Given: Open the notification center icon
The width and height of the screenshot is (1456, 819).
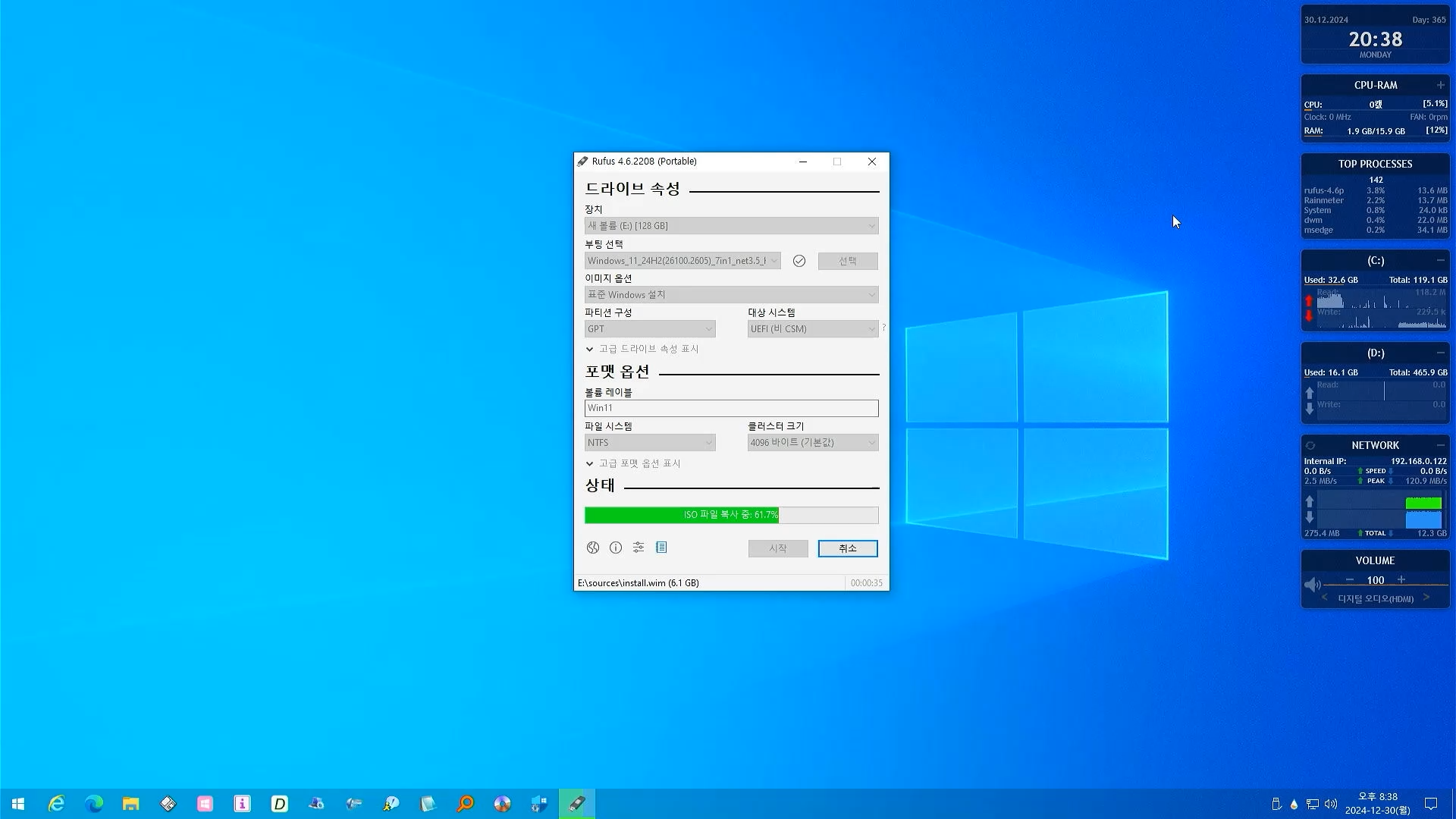Looking at the screenshot, I should point(1431,804).
